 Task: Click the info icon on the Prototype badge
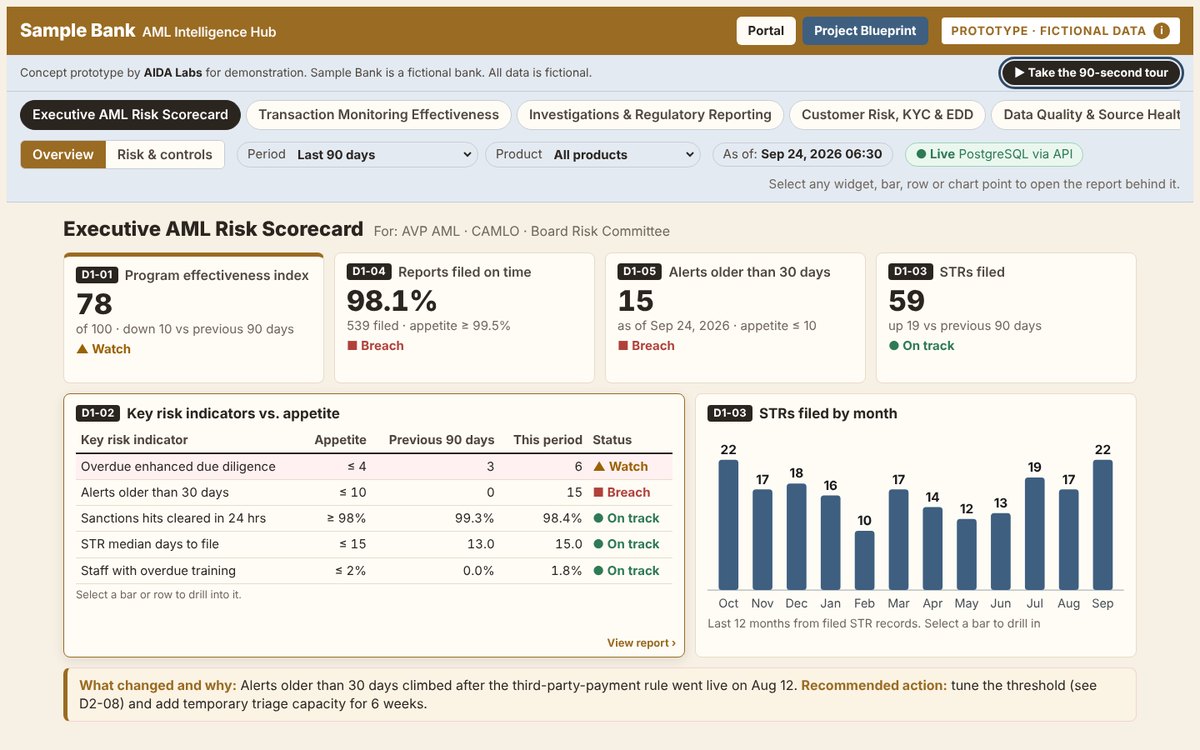(1161, 31)
